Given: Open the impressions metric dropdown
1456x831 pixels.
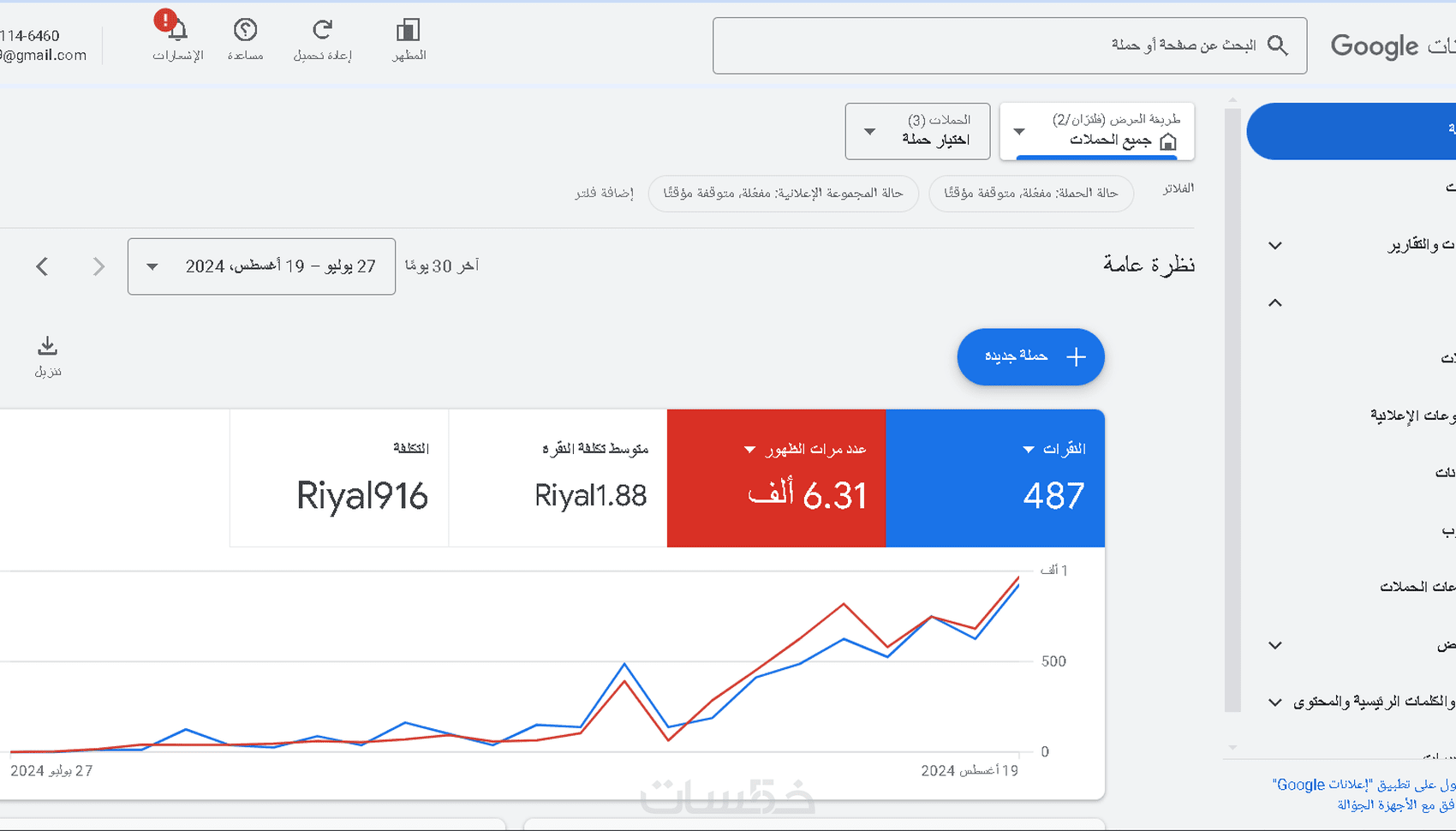Looking at the screenshot, I should click(x=750, y=450).
